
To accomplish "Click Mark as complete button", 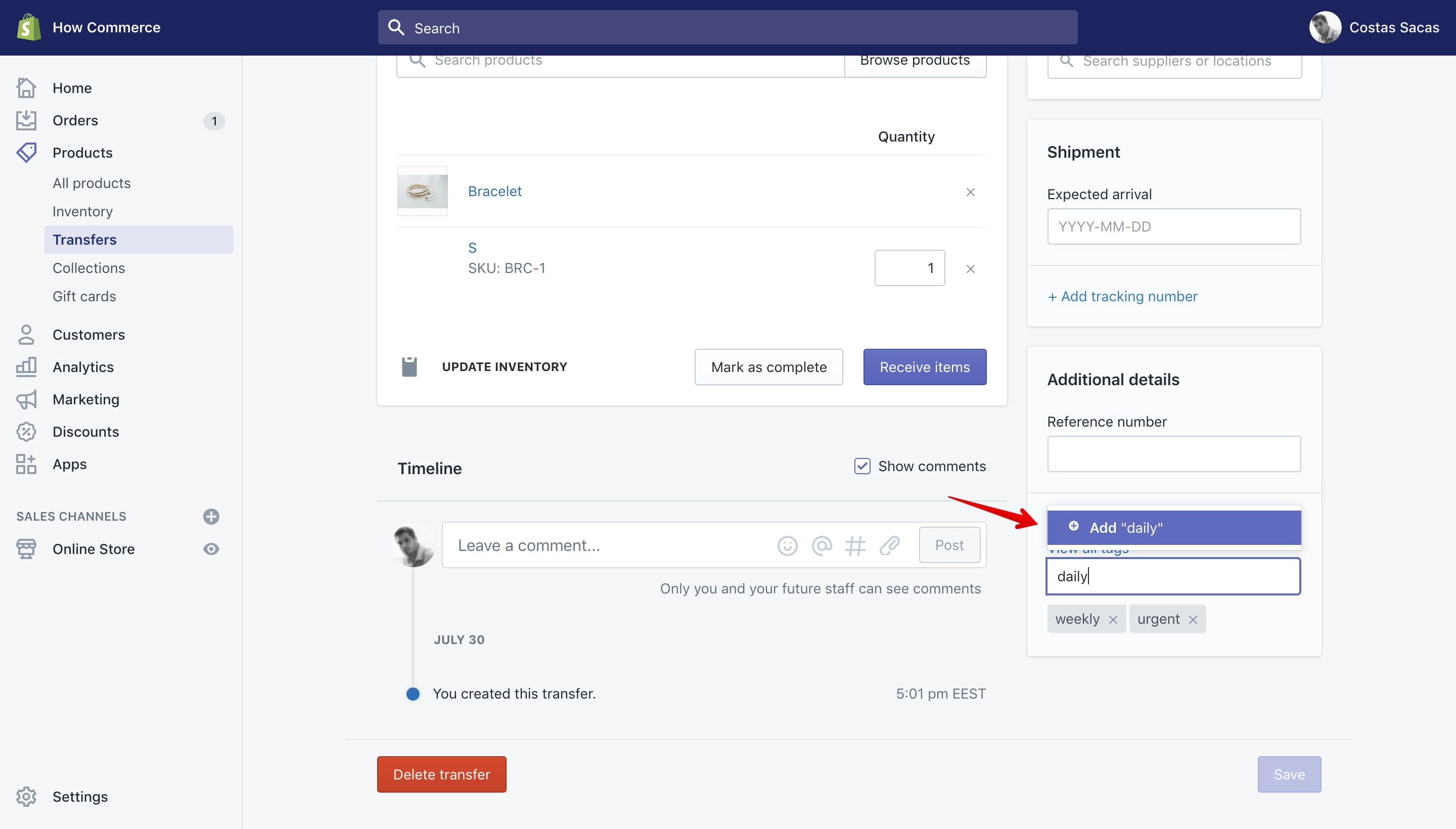I will (769, 367).
